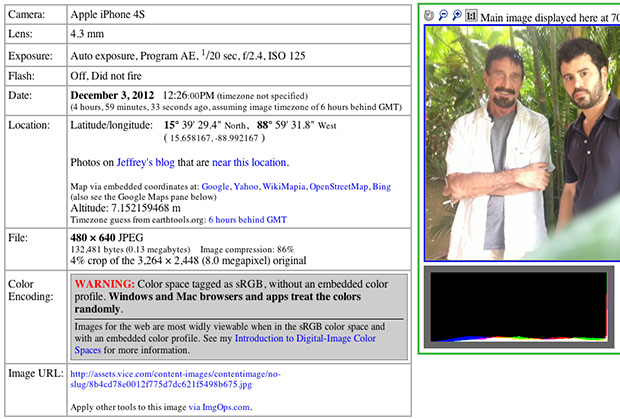Viewport: 620px width, 419px height.
Task: Click the '6 hours behind GMT' timezone link
Action: pos(248,220)
